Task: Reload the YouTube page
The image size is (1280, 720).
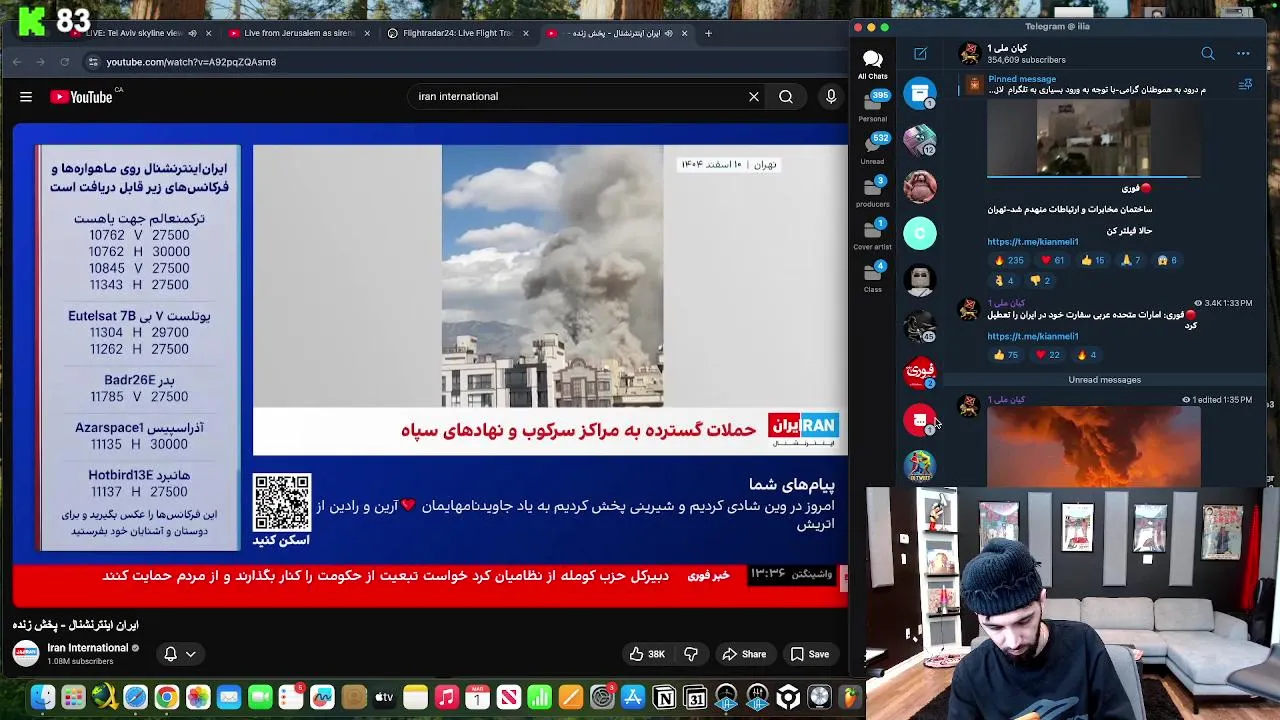Action: coord(65,62)
